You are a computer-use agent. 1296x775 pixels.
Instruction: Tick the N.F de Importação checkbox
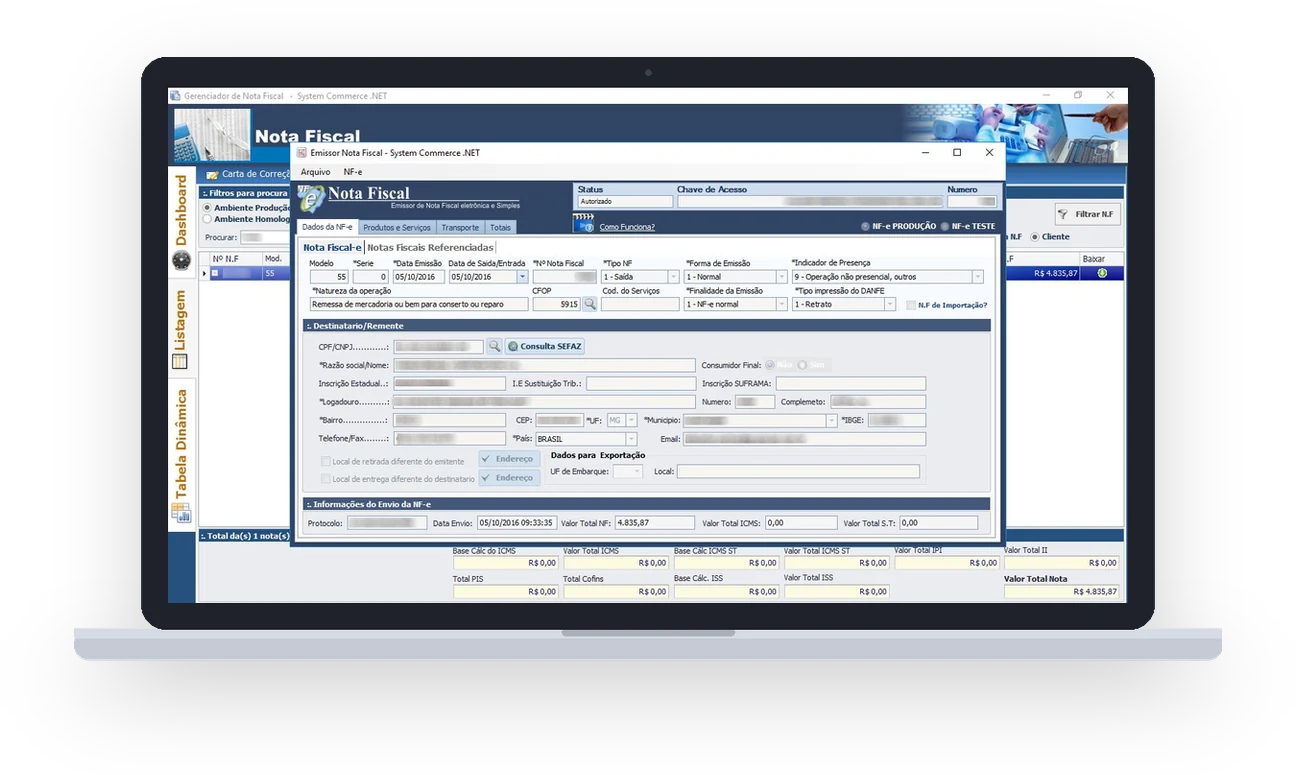(911, 305)
